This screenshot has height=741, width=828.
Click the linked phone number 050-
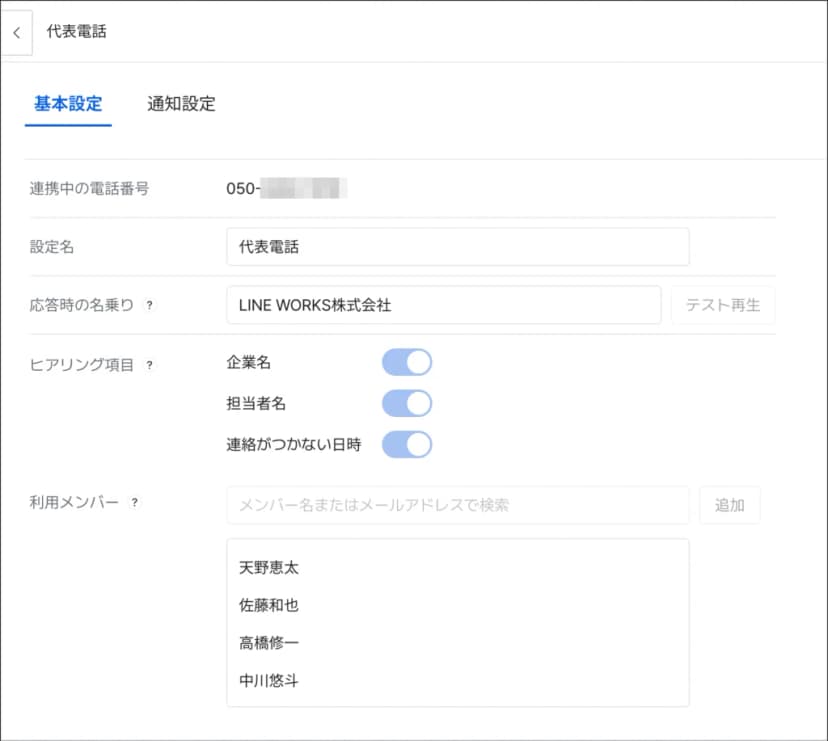286,189
